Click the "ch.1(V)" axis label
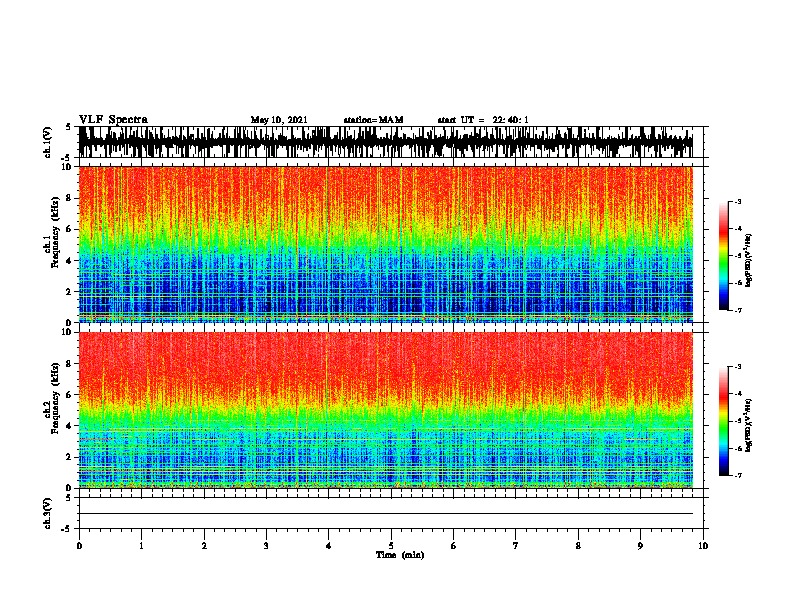Image resolution: width=792 pixels, height=612 pixels. (x=47, y=142)
